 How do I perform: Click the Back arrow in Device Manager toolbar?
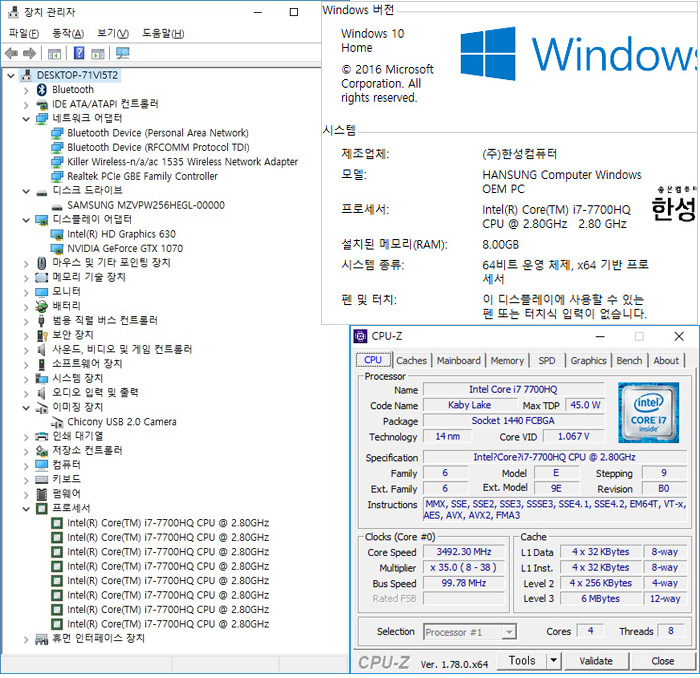[x=12, y=54]
